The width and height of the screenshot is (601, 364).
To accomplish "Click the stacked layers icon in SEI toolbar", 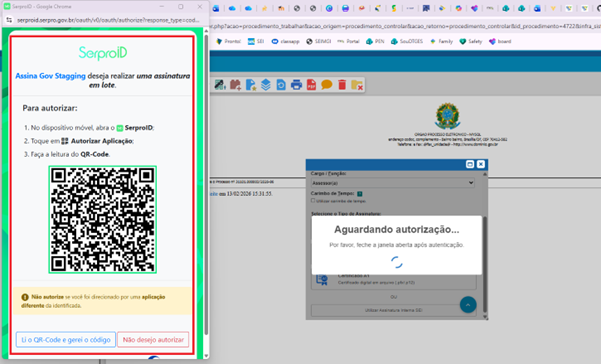I will 266,85.
